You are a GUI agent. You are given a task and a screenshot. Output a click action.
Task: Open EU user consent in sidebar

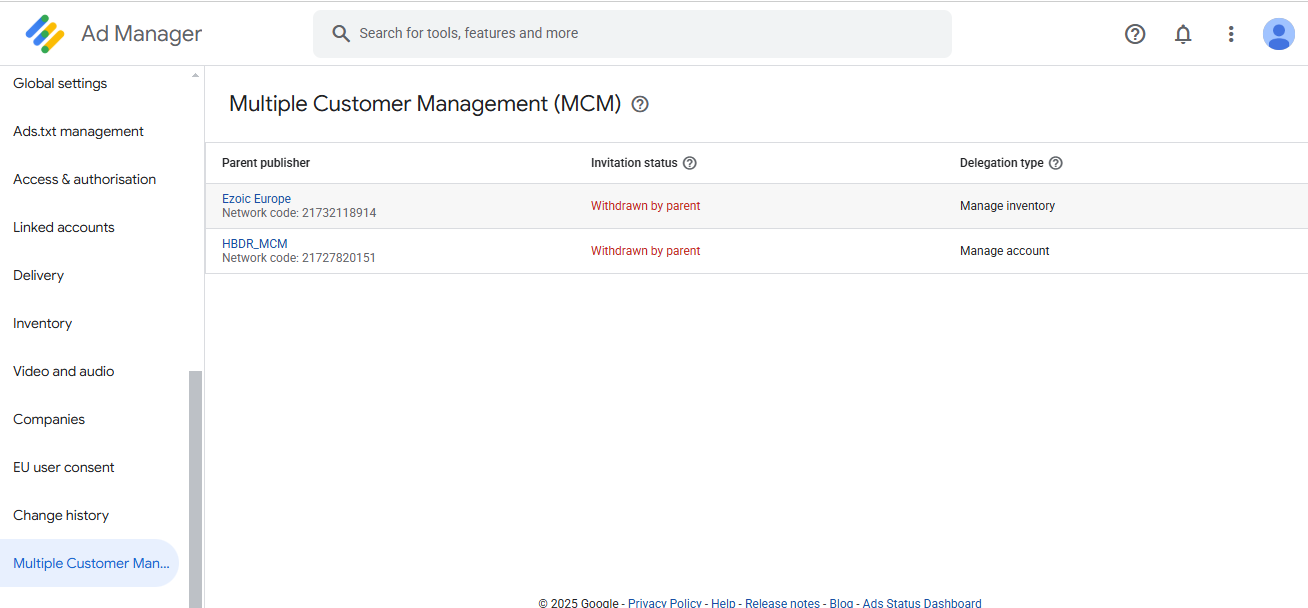[63, 467]
